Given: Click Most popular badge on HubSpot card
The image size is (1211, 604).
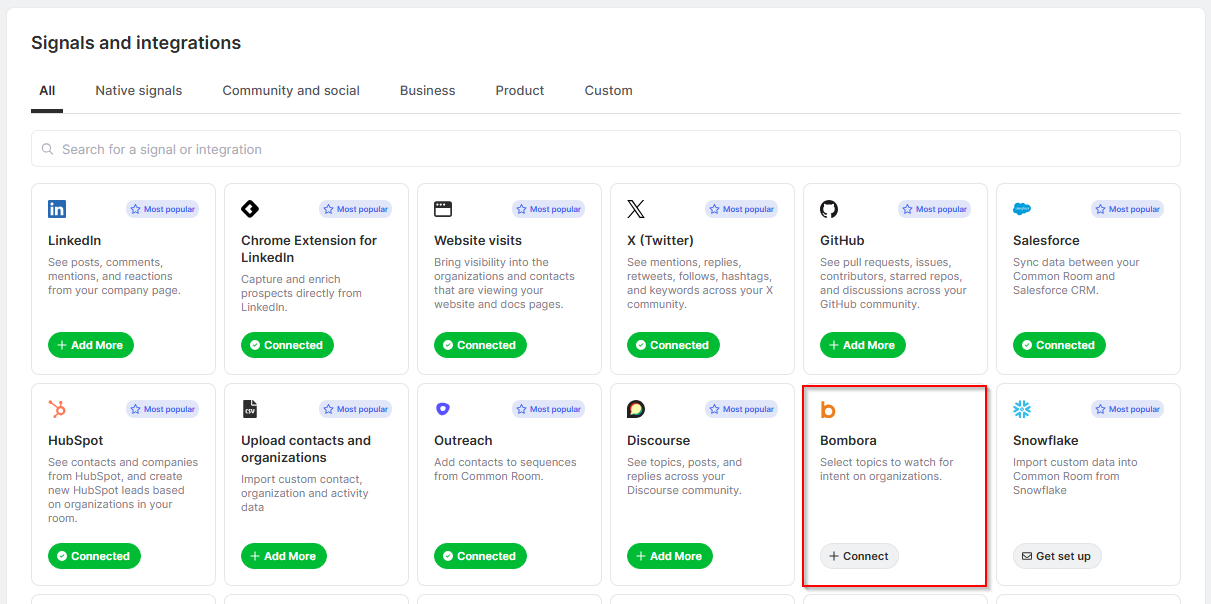Looking at the screenshot, I should [162, 409].
